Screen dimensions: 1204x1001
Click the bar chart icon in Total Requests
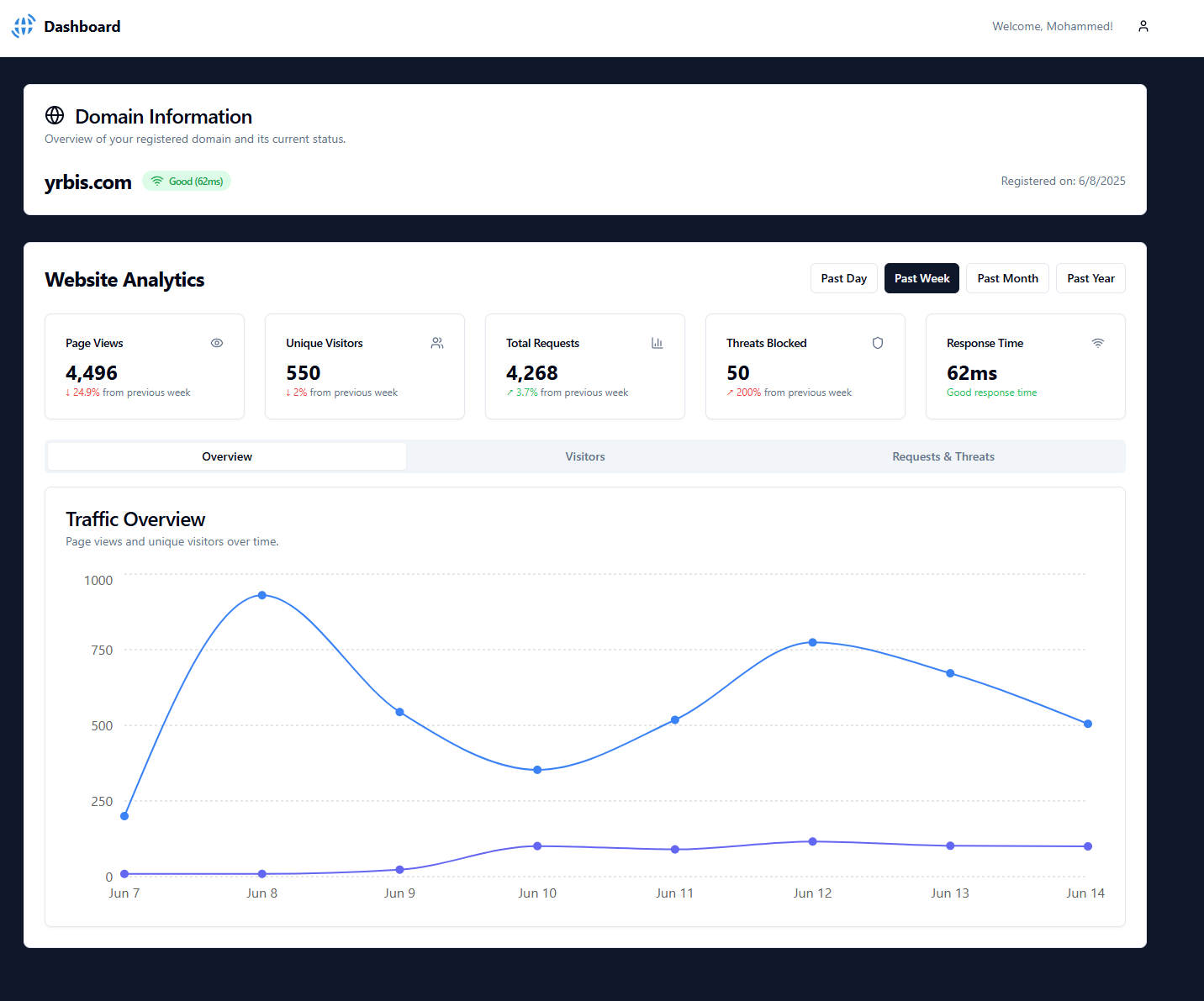click(x=657, y=343)
